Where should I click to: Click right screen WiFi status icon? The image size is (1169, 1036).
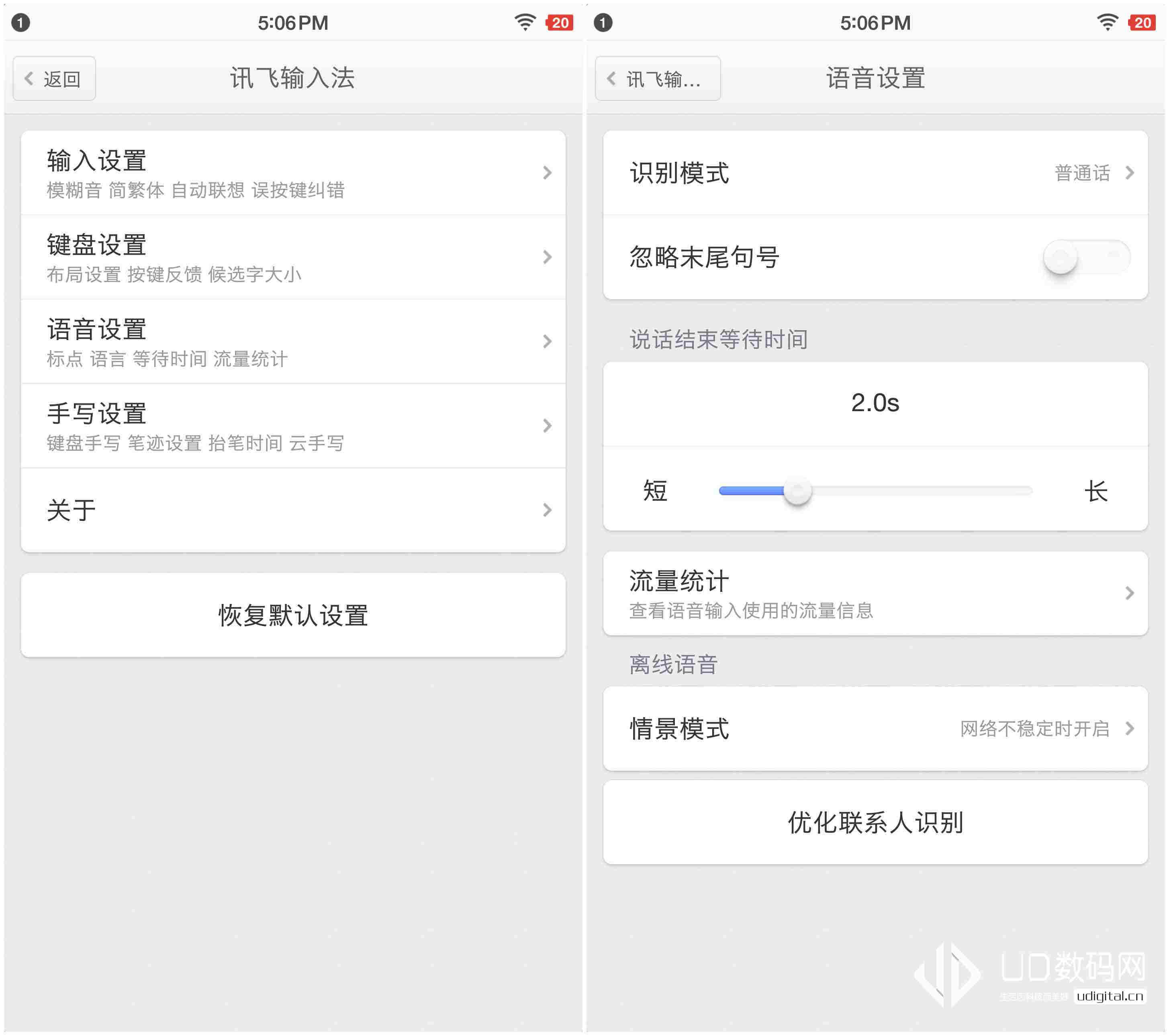[1107, 22]
